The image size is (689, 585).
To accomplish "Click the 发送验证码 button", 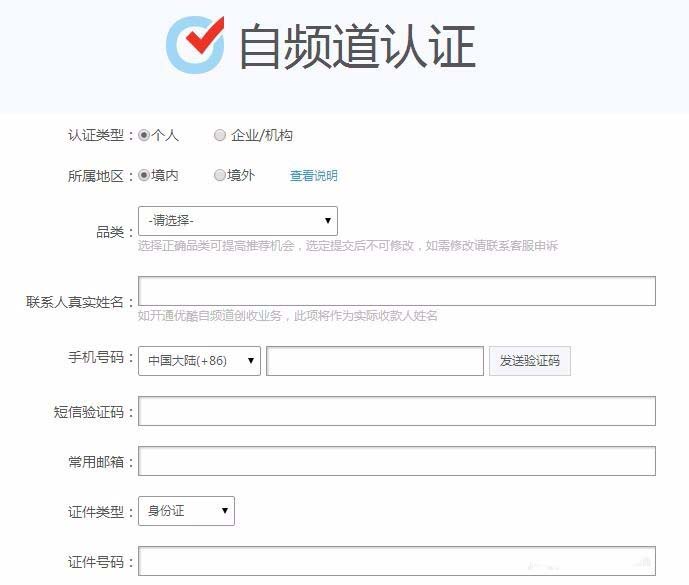I will click(529, 361).
